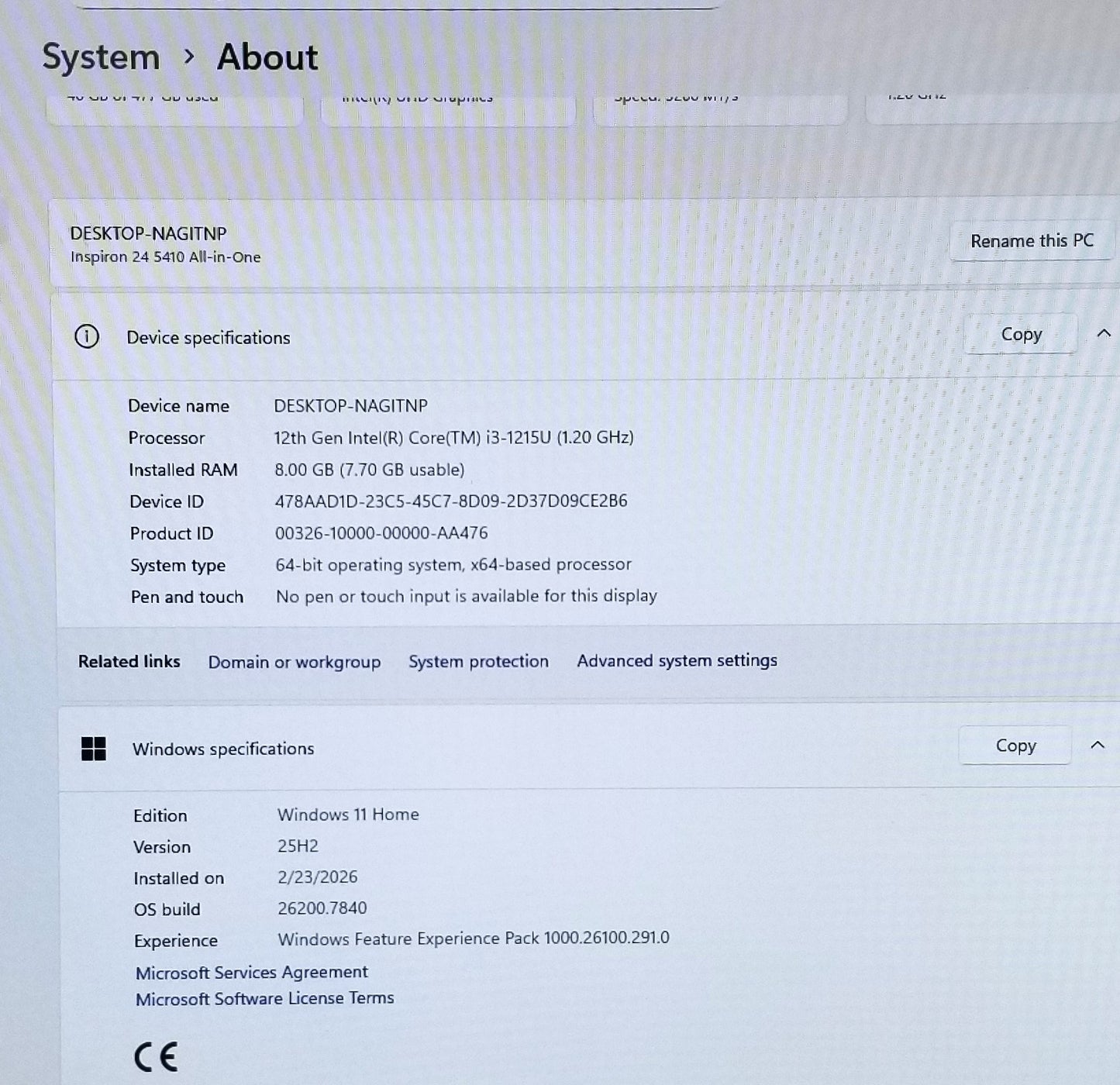Expand the Related links row options
The height and width of the screenshot is (1085, 1120).
(129, 661)
